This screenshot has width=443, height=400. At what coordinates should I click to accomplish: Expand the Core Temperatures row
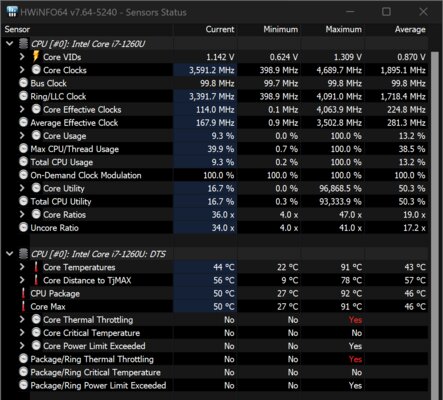pos(22,267)
